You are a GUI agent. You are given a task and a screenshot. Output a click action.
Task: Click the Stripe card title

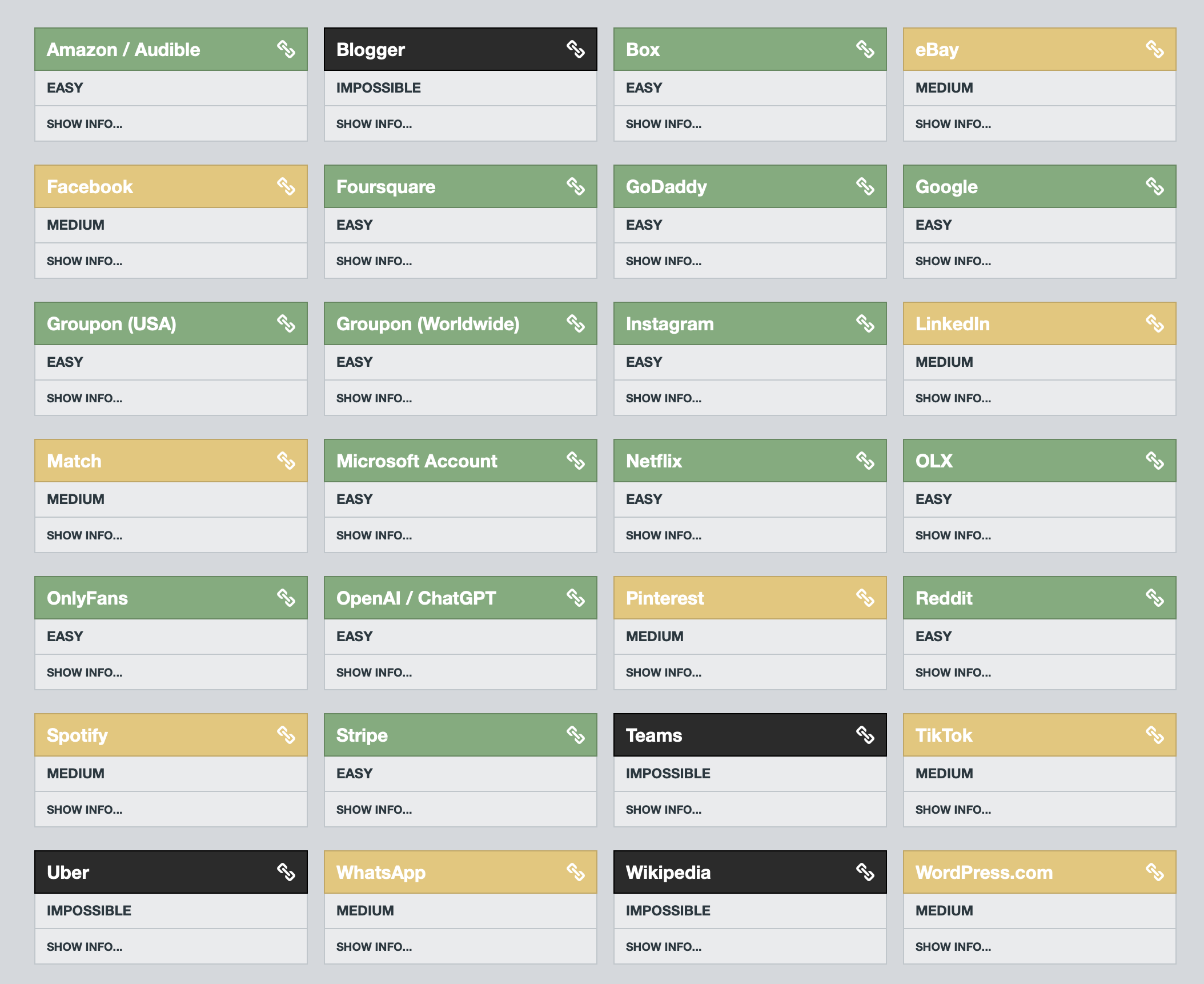coord(362,735)
